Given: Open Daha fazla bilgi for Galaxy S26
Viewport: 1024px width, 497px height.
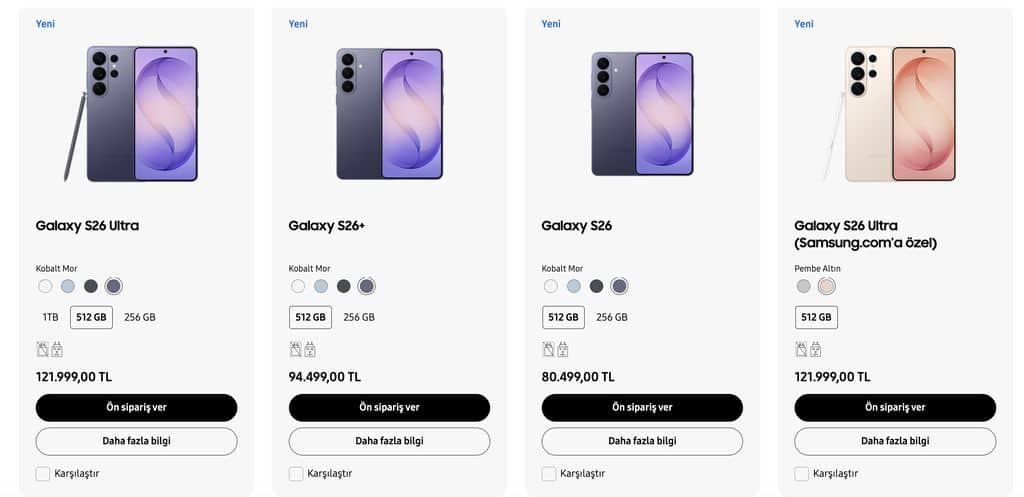Looking at the screenshot, I should pyautogui.click(x=642, y=441).
